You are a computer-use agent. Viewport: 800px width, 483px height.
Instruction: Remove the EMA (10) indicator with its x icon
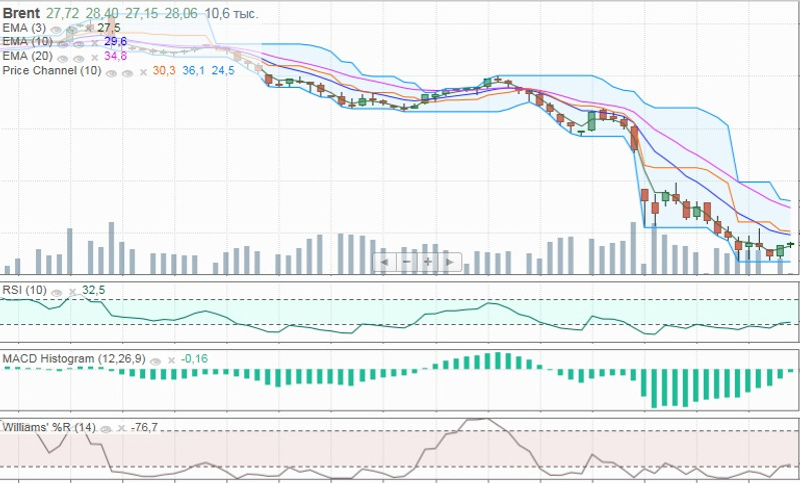tap(95, 43)
